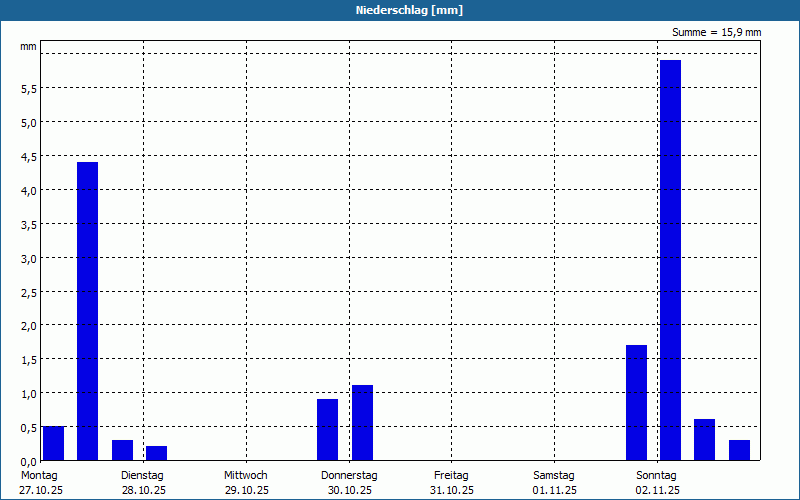Screen dimensions: 800x500
Task: Click the y-axis value '0,5'
Action: point(29,428)
